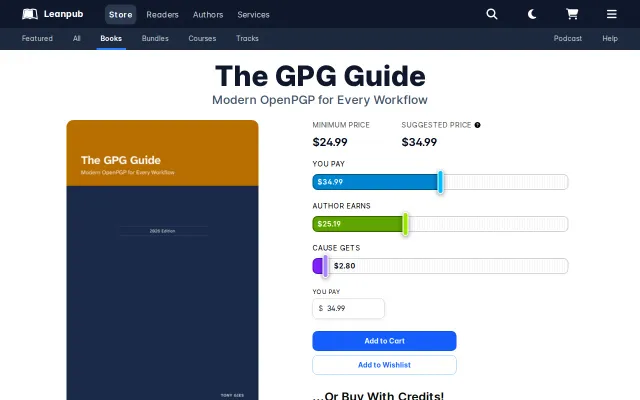The image size is (640, 400).
Task: Click the You Pay slider handle
Action: click(x=440, y=182)
